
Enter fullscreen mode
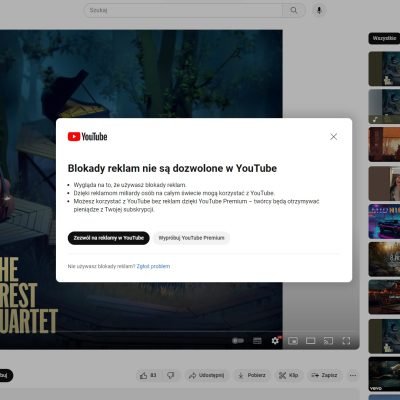pyautogui.click(x=346, y=341)
